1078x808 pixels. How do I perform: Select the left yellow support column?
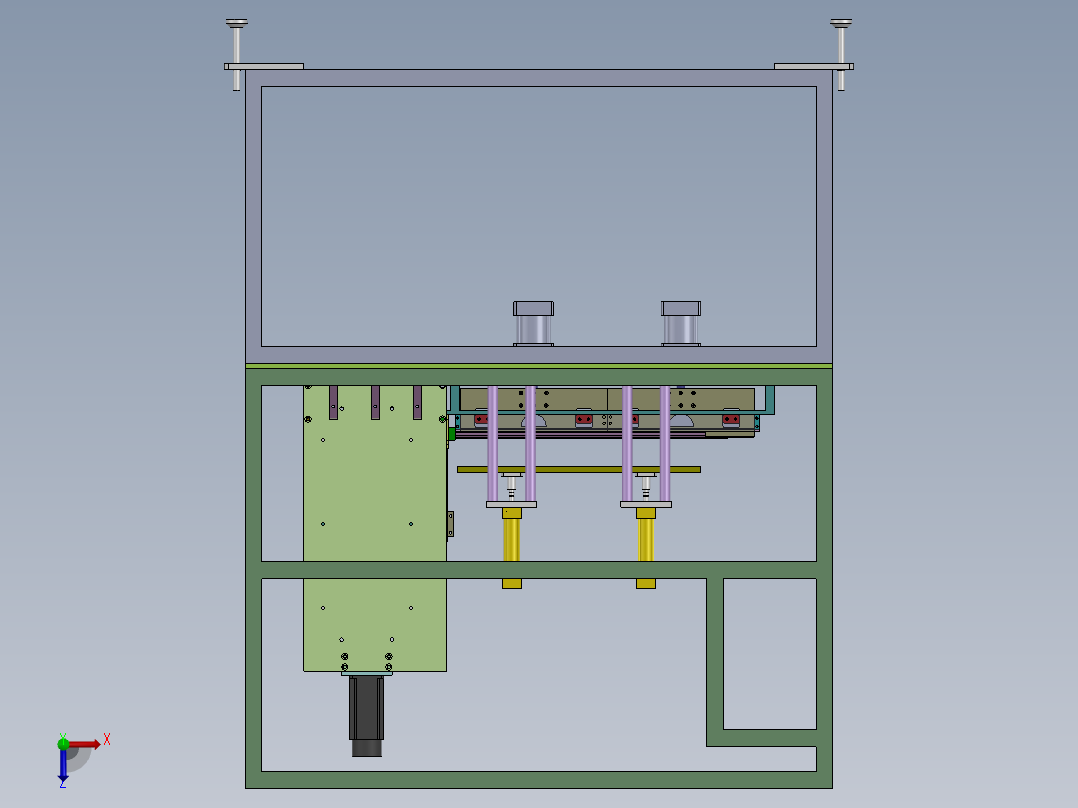pos(512,539)
